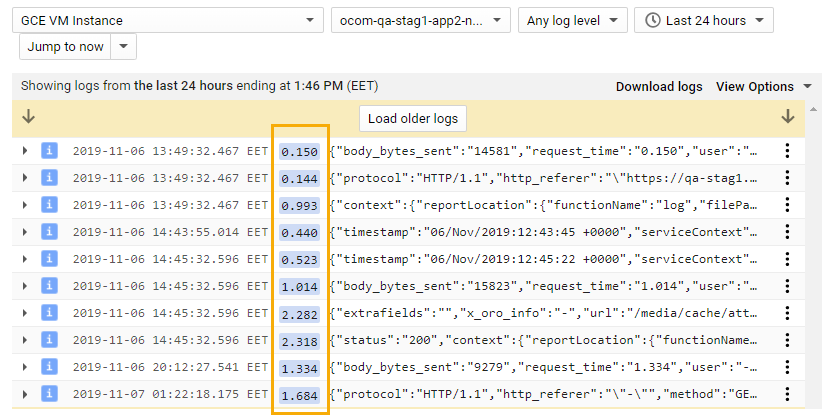Expand the log entry with value 0.523
837x415 pixels.
click(x=25, y=260)
